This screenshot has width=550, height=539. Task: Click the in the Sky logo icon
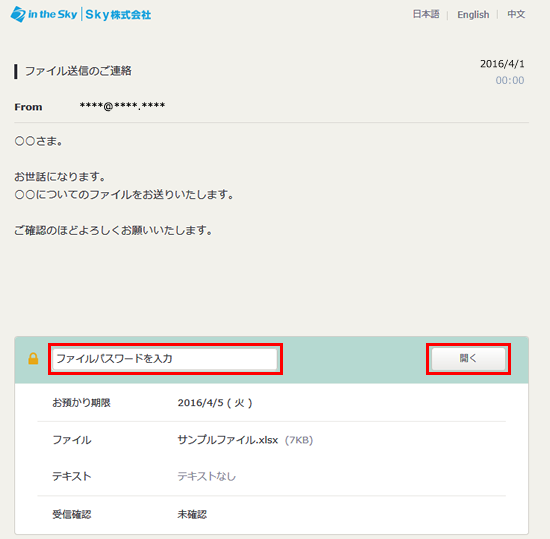pyautogui.click(x=18, y=14)
